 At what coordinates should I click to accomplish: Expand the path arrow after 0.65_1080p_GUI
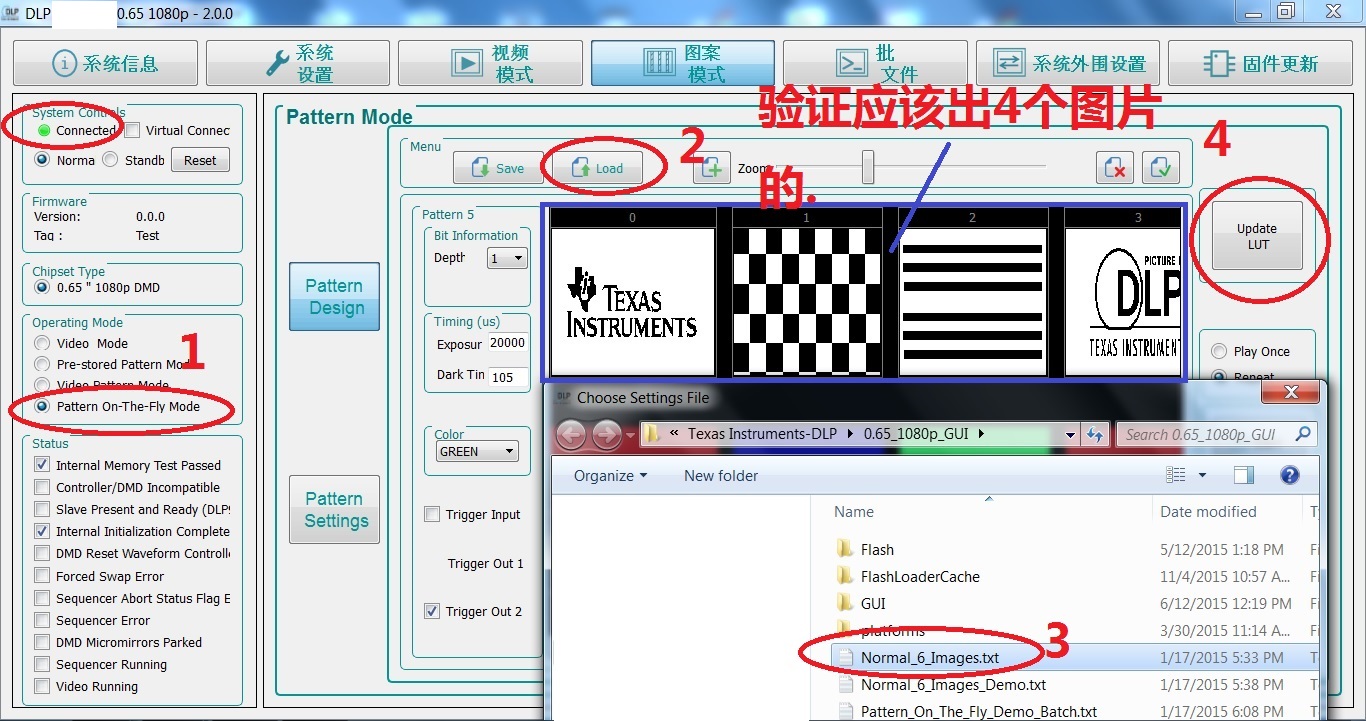981,434
